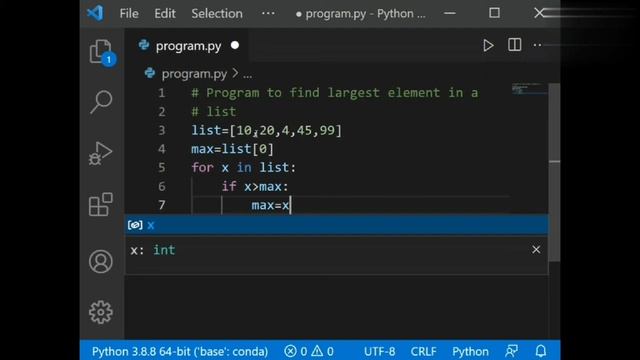
Task: Click the max=list[0] code line
Action: click(x=232, y=149)
